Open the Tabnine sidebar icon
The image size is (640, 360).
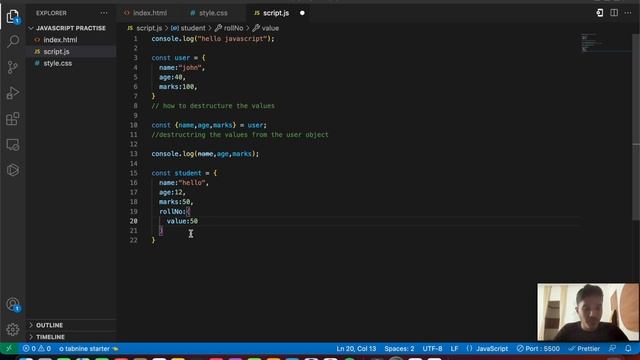[13, 170]
